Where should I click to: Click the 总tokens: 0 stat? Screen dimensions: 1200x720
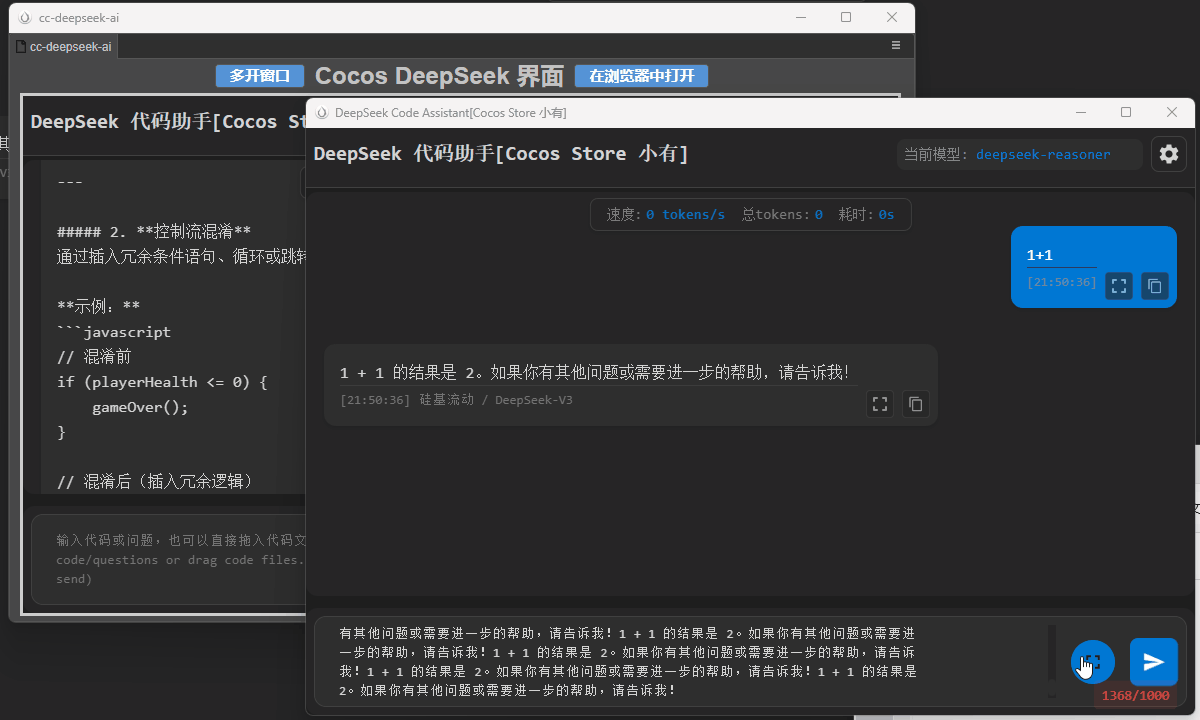pos(782,215)
